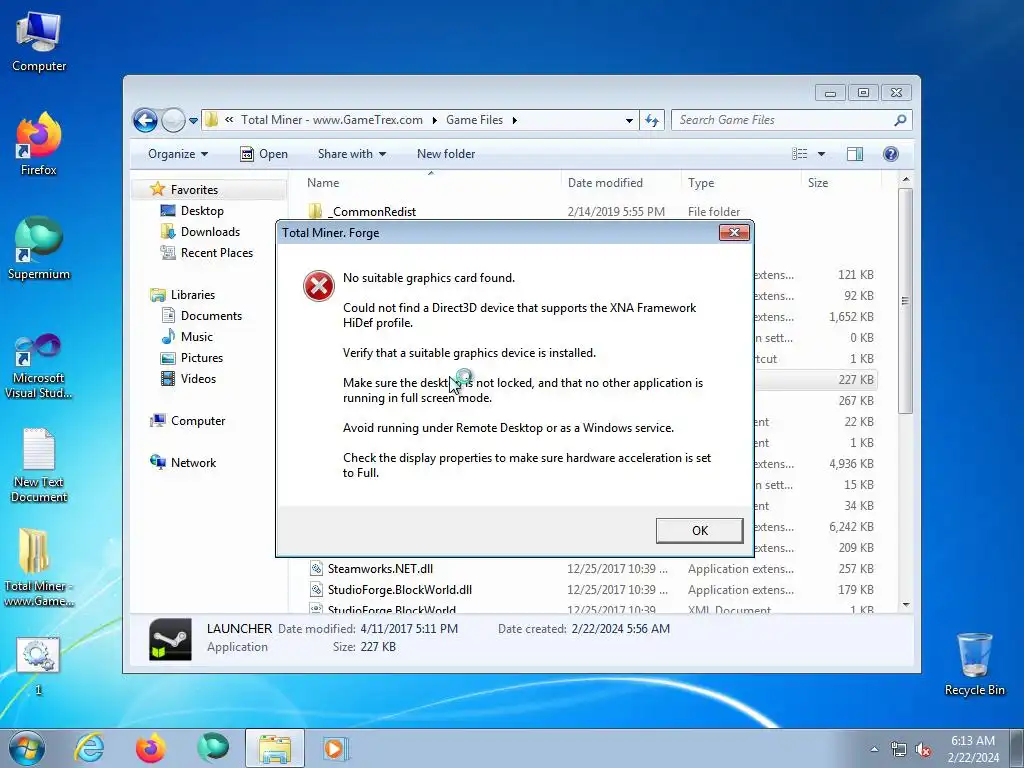Click Game Files in the address breadcrumb
This screenshot has width=1024, height=768.
[x=474, y=120]
